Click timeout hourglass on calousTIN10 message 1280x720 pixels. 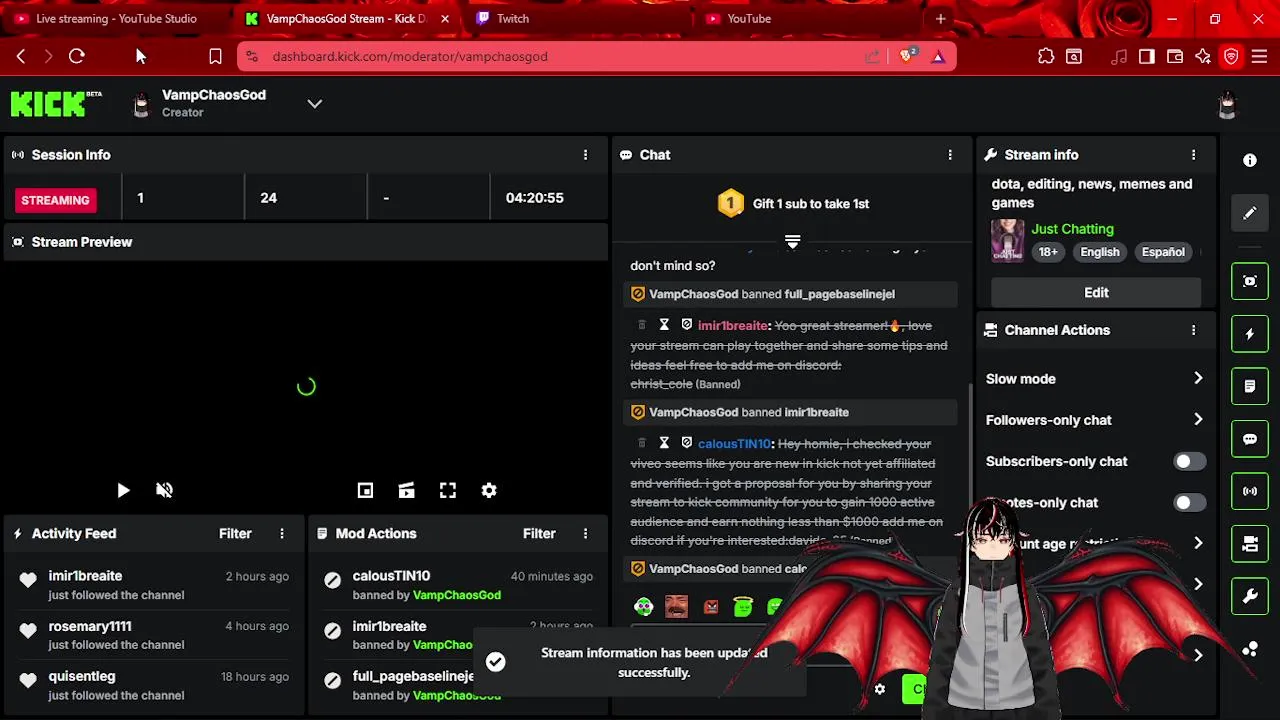pyautogui.click(x=664, y=443)
